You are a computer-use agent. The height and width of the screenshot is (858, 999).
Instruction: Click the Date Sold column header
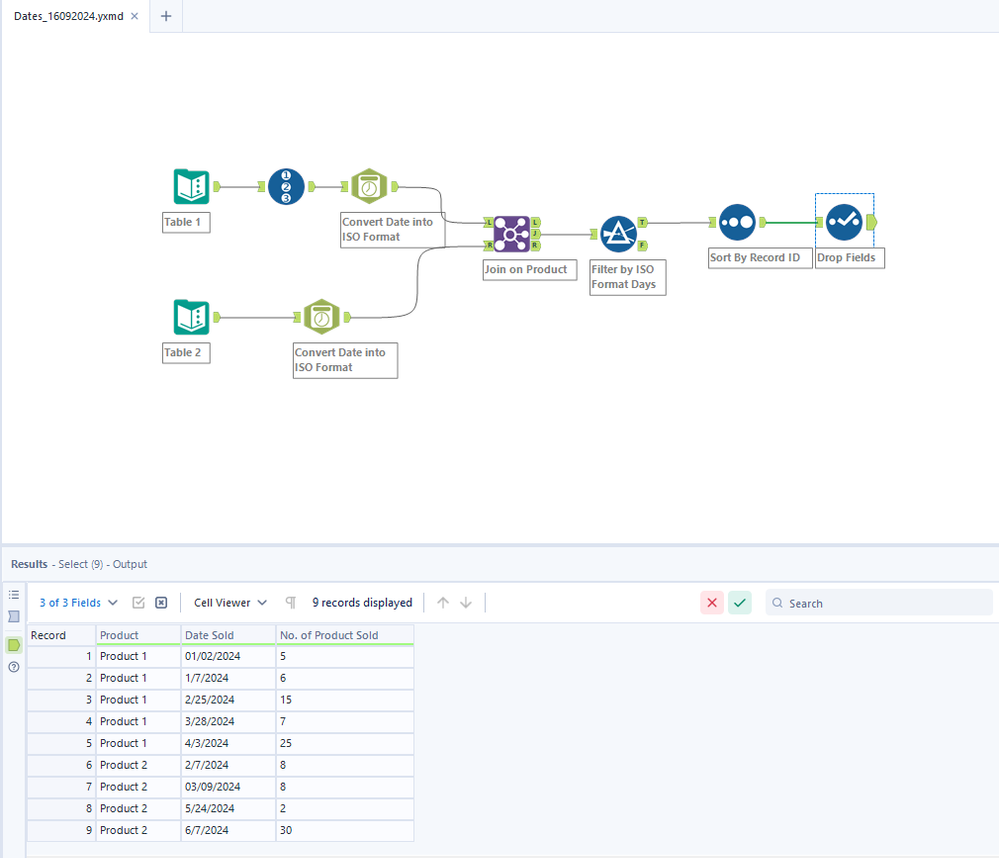[229, 635]
